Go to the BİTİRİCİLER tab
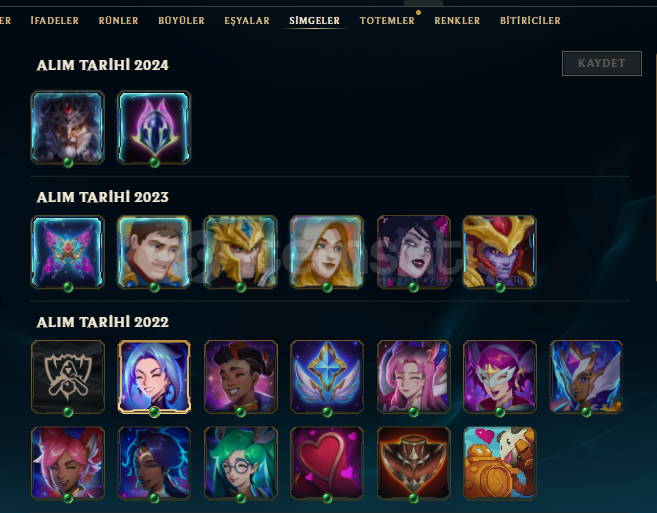This screenshot has width=657, height=513. 530,21
